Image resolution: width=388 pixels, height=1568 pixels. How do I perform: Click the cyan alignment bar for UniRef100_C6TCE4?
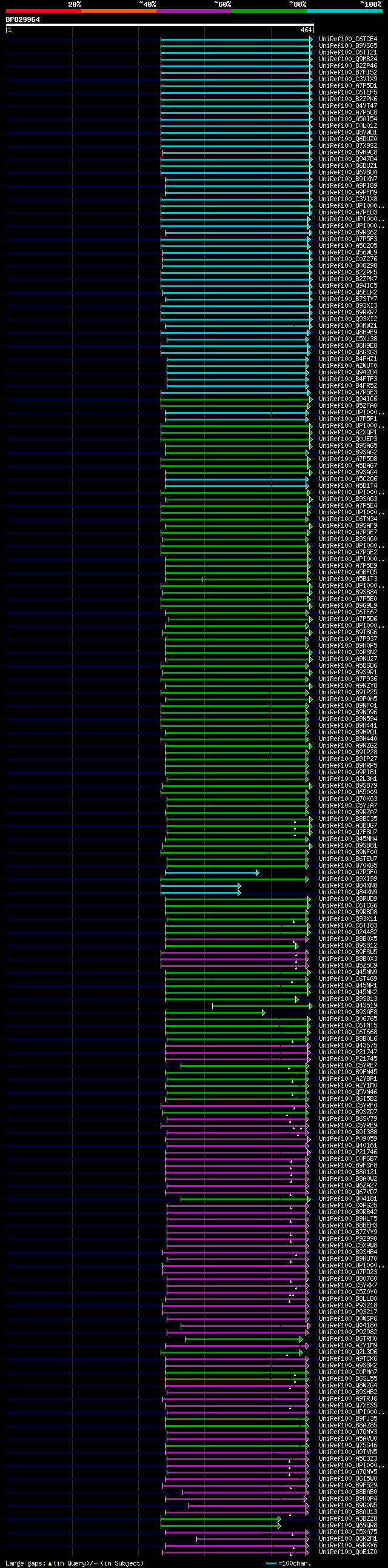click(x=236, y=39)
